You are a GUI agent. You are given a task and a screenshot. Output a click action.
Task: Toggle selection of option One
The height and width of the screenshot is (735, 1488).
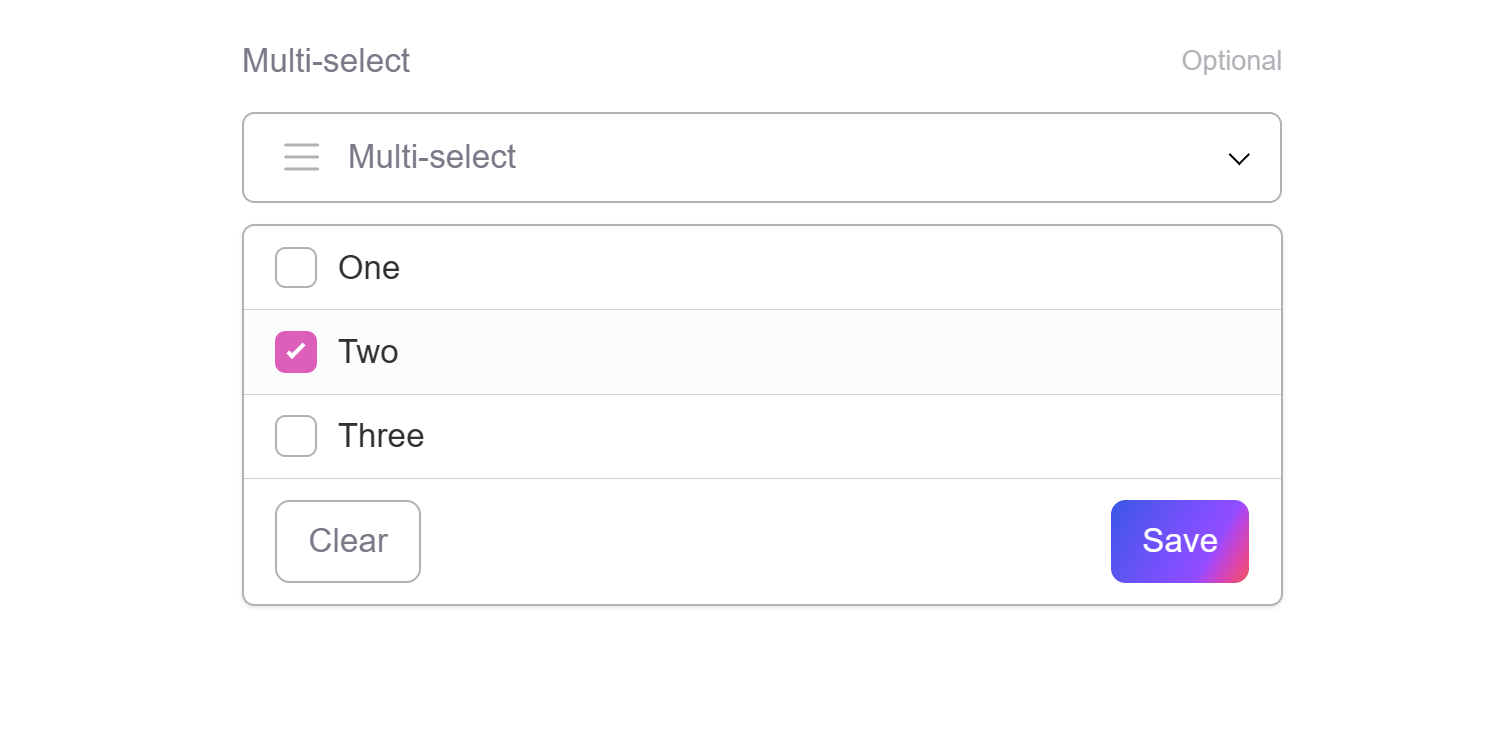click(x=296, y=267)
